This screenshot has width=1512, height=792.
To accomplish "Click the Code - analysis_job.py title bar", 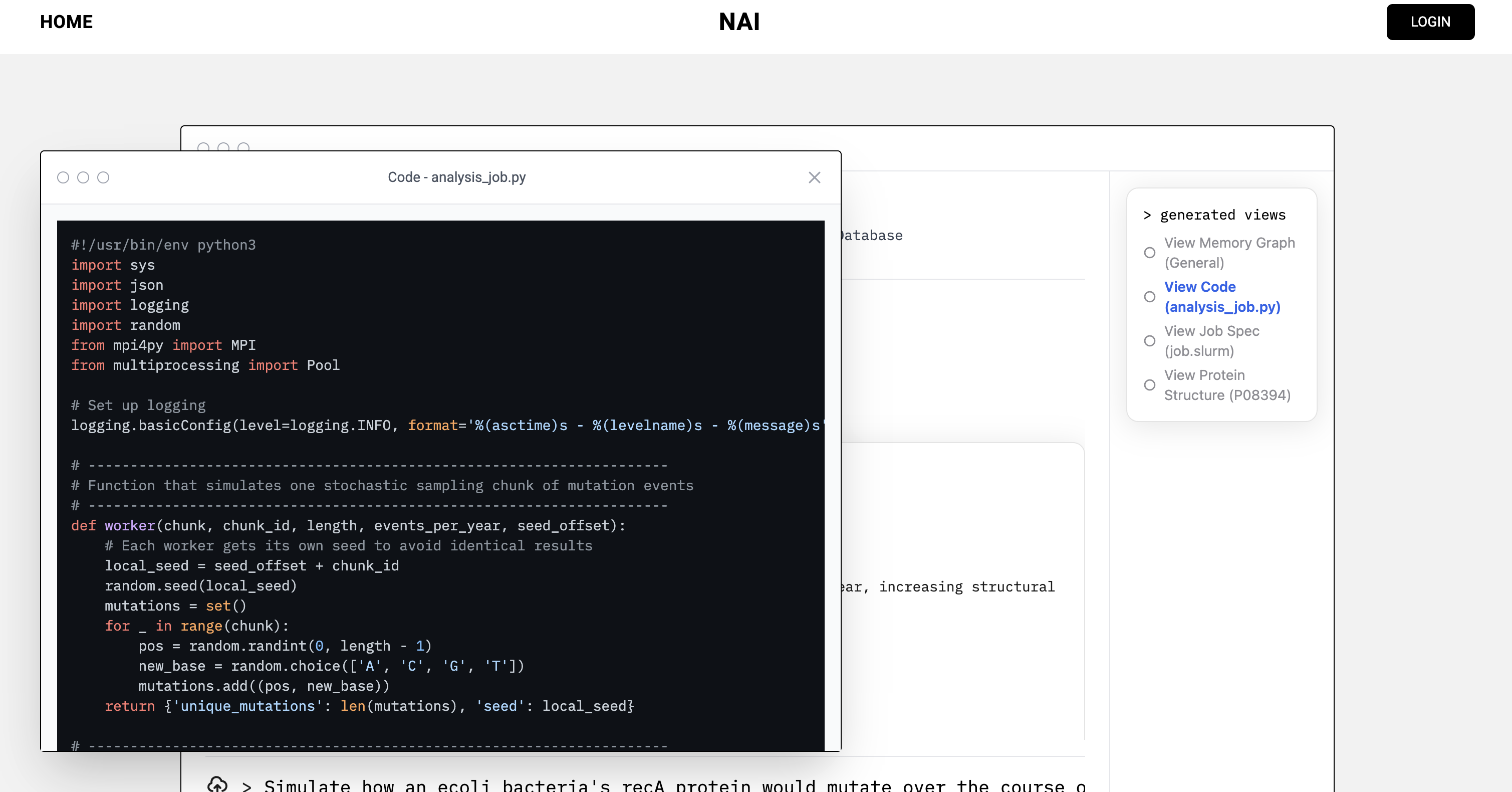I will click(456, 177).
